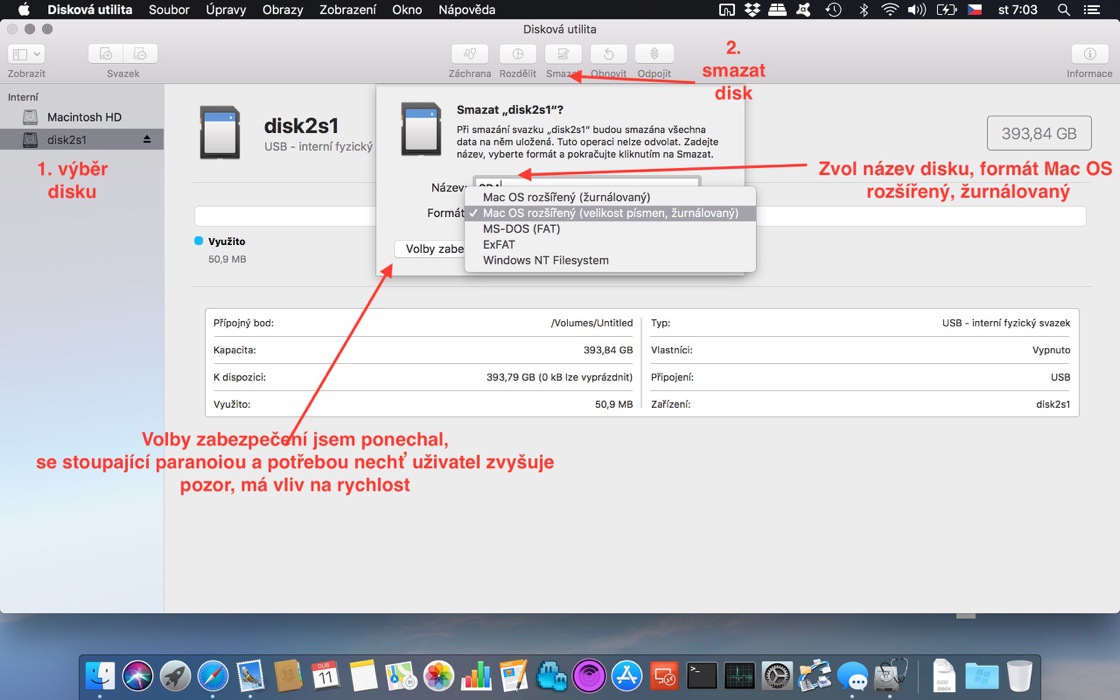
Task: Open the Trash in the Dock
Action: click(1019, 675)
